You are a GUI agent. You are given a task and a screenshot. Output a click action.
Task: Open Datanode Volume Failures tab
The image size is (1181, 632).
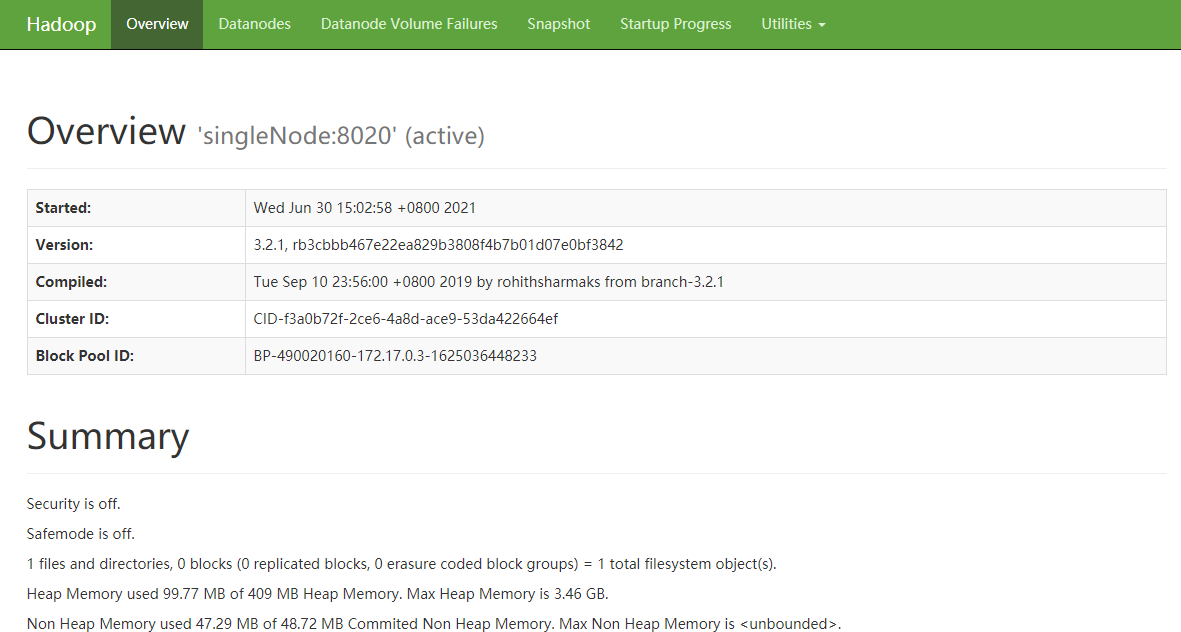[409, 24]
